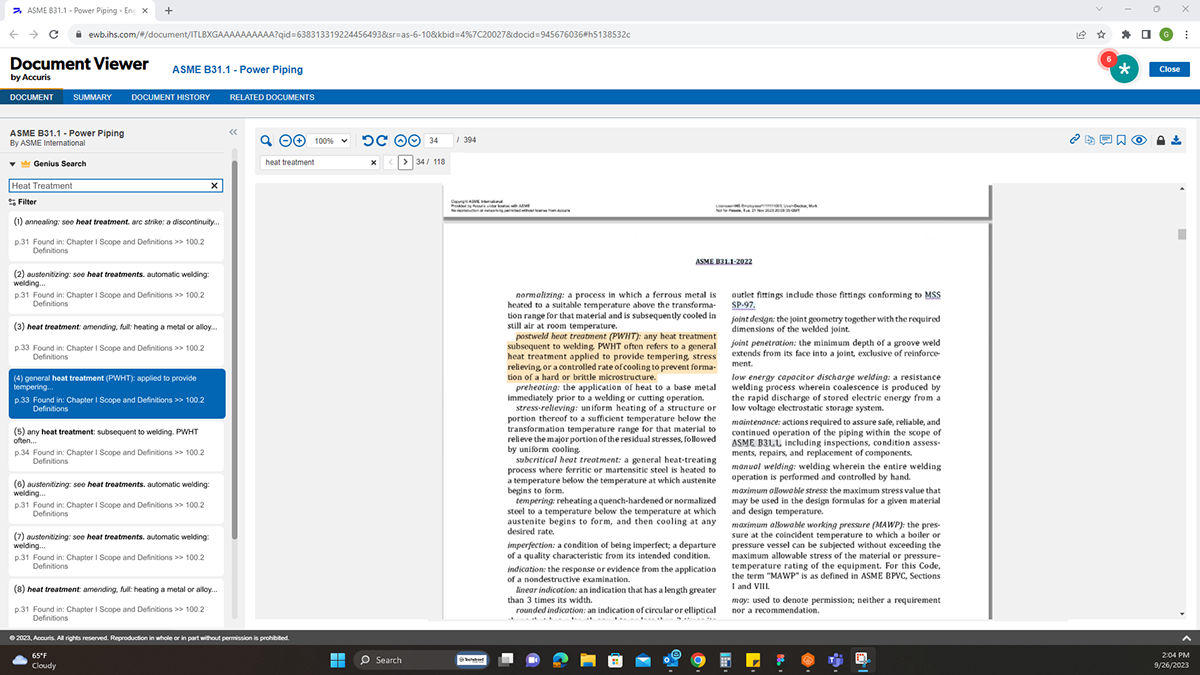This screenshot has height=675, width=1200.
Task: Click the blue Close button
Action: [x=1170, y=69]
